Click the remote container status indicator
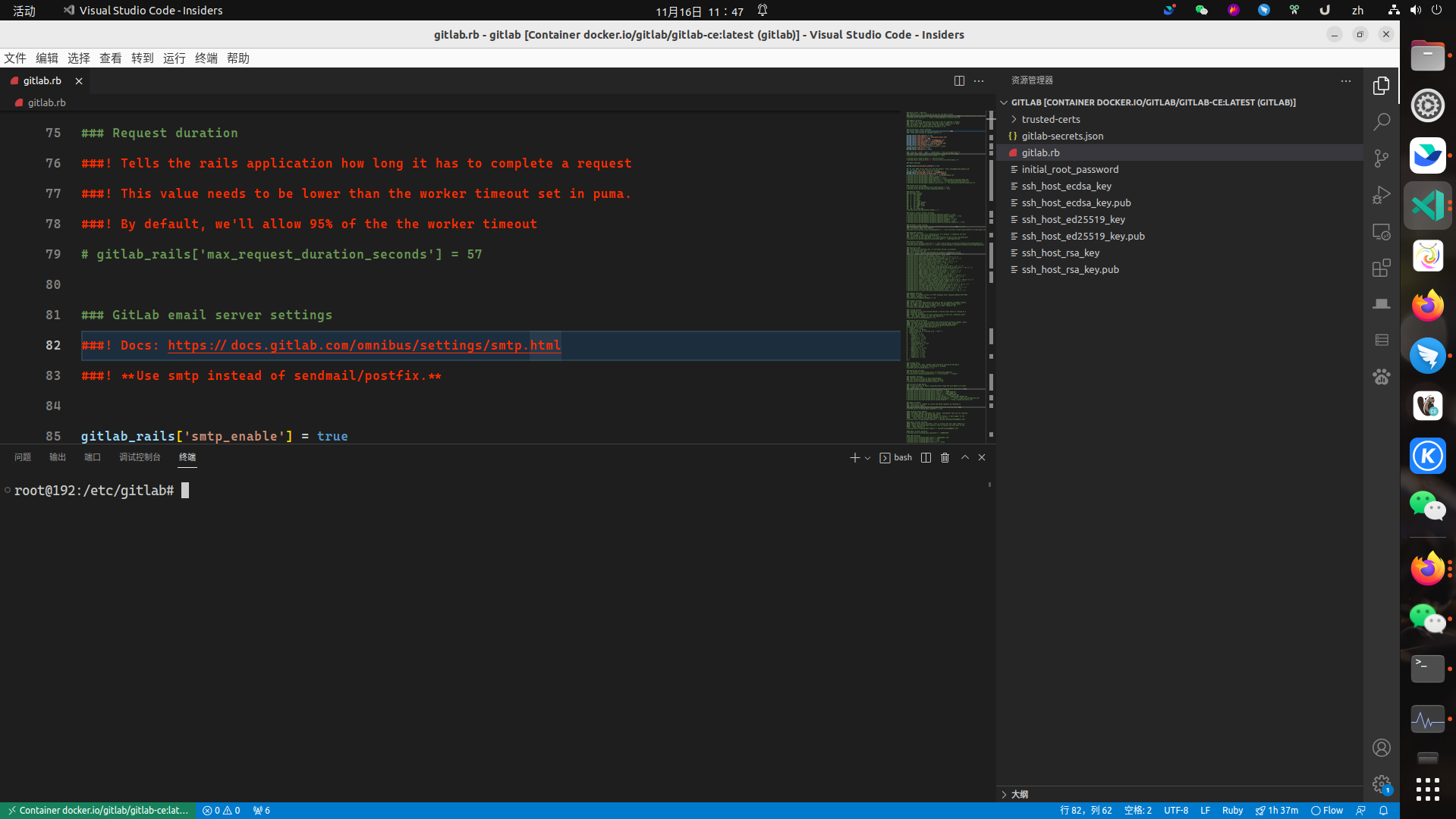Image resolution: width=1456 pixels, height=819 pixels. click(x=98, y=811)
